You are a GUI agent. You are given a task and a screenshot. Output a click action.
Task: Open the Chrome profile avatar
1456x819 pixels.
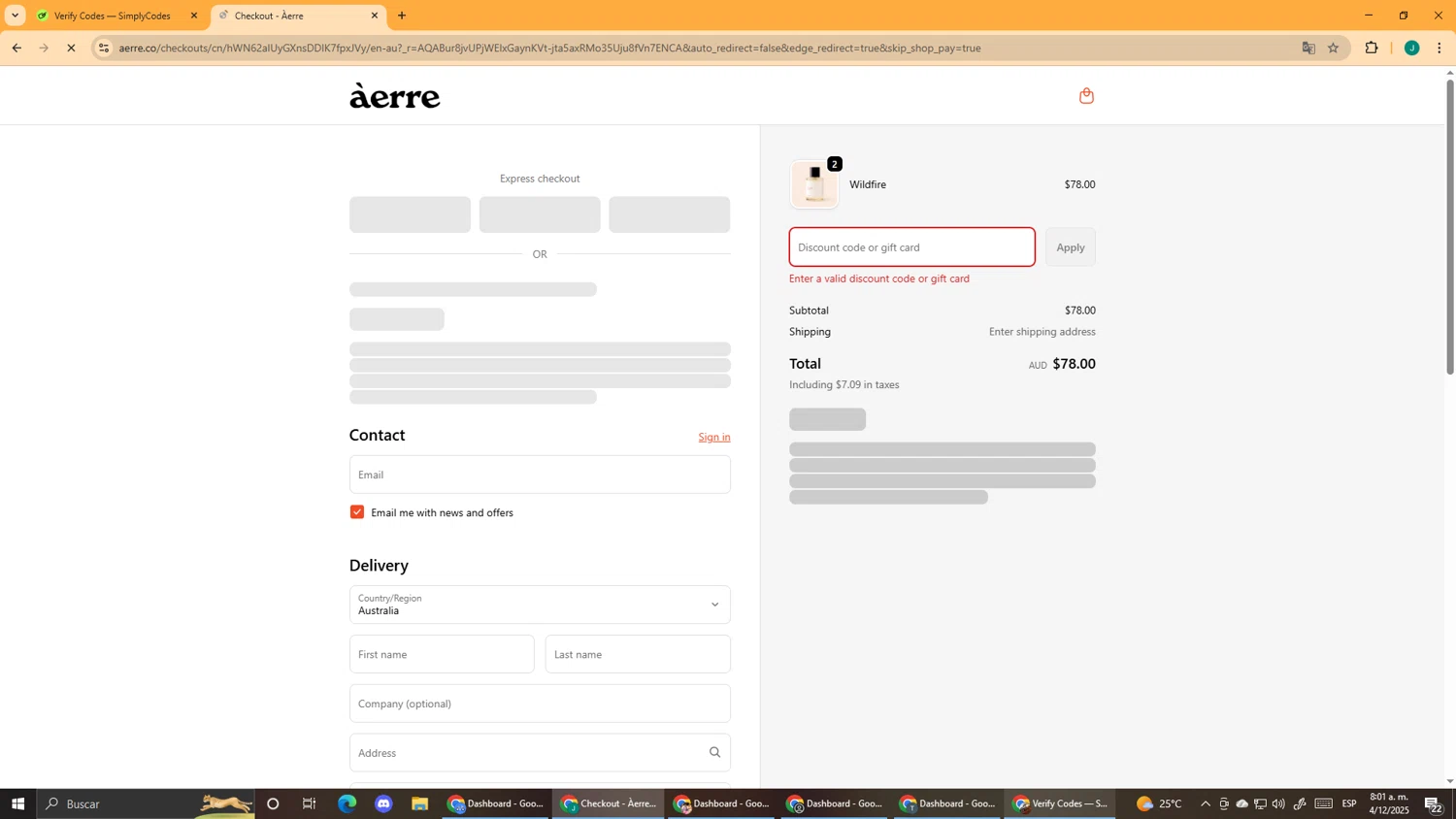[x=1411, y=48]
